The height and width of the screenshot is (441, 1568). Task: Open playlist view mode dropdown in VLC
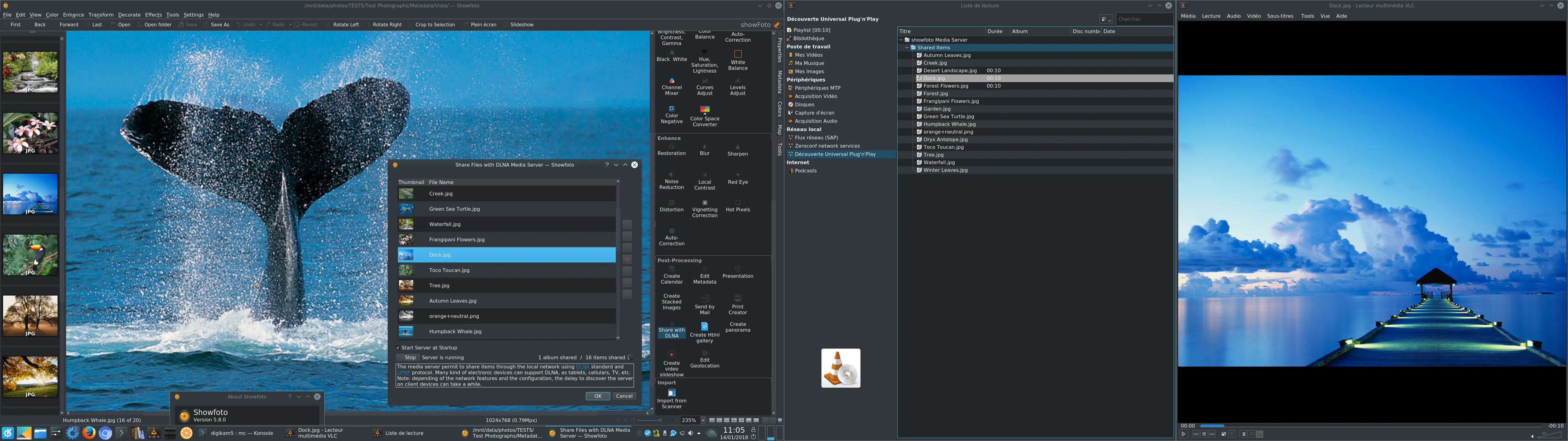(1105, 19)
